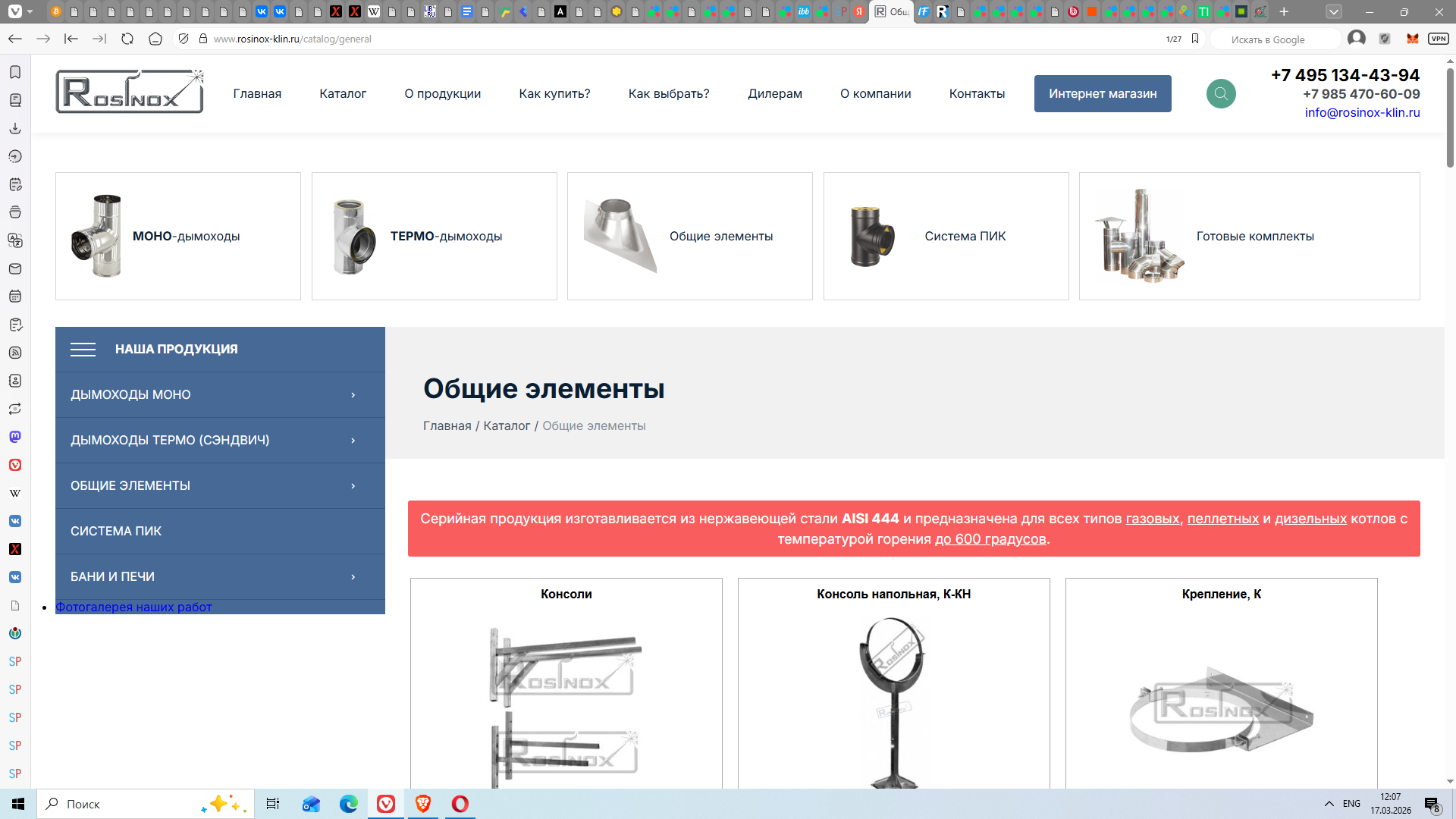Expand the ДЫМОХОДЫ МОНО submenu arrow
This screenshot has height=819, width=1456.
point(353,395)
